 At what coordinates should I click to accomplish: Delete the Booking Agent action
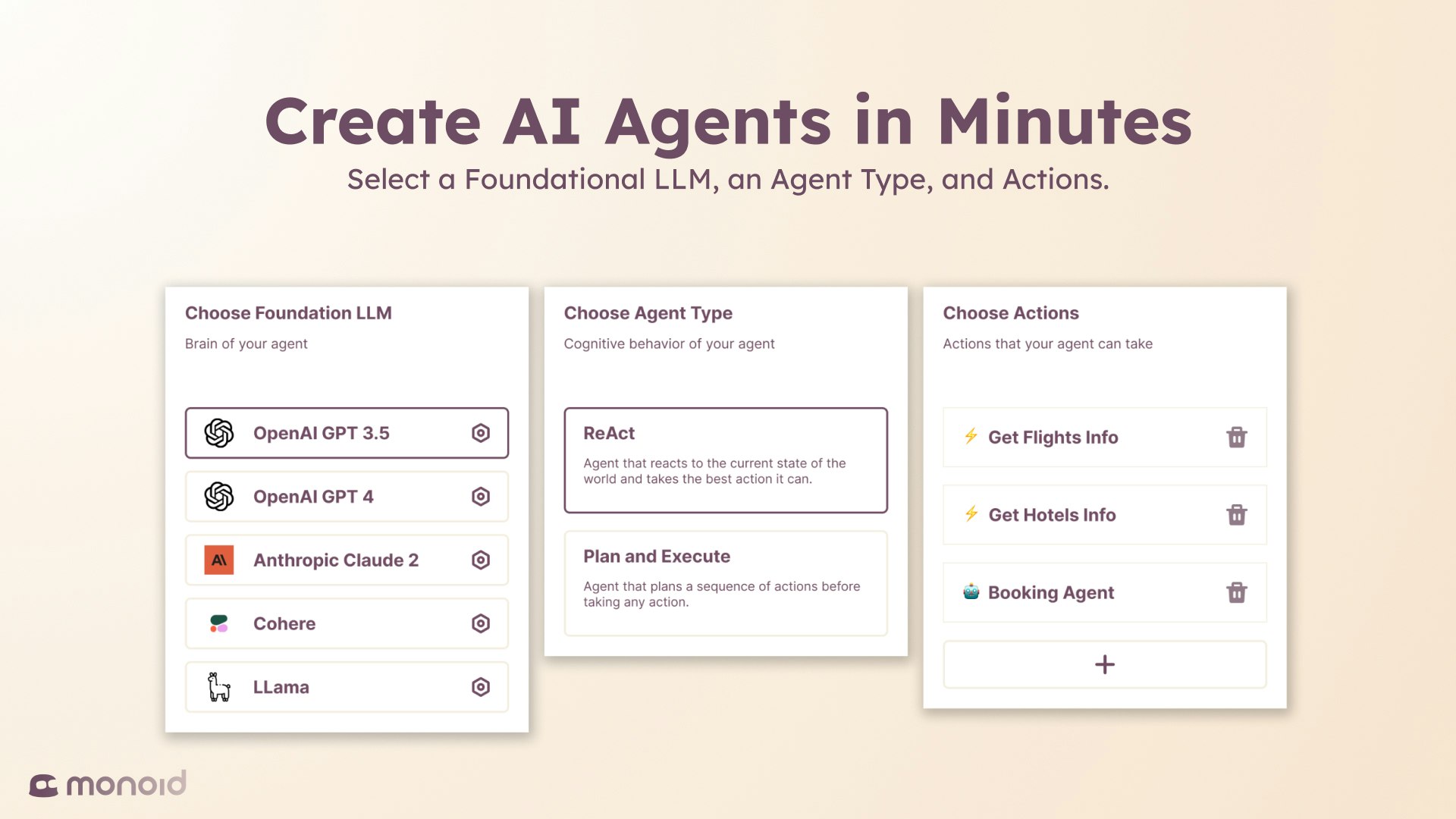tap(1236, 592)
